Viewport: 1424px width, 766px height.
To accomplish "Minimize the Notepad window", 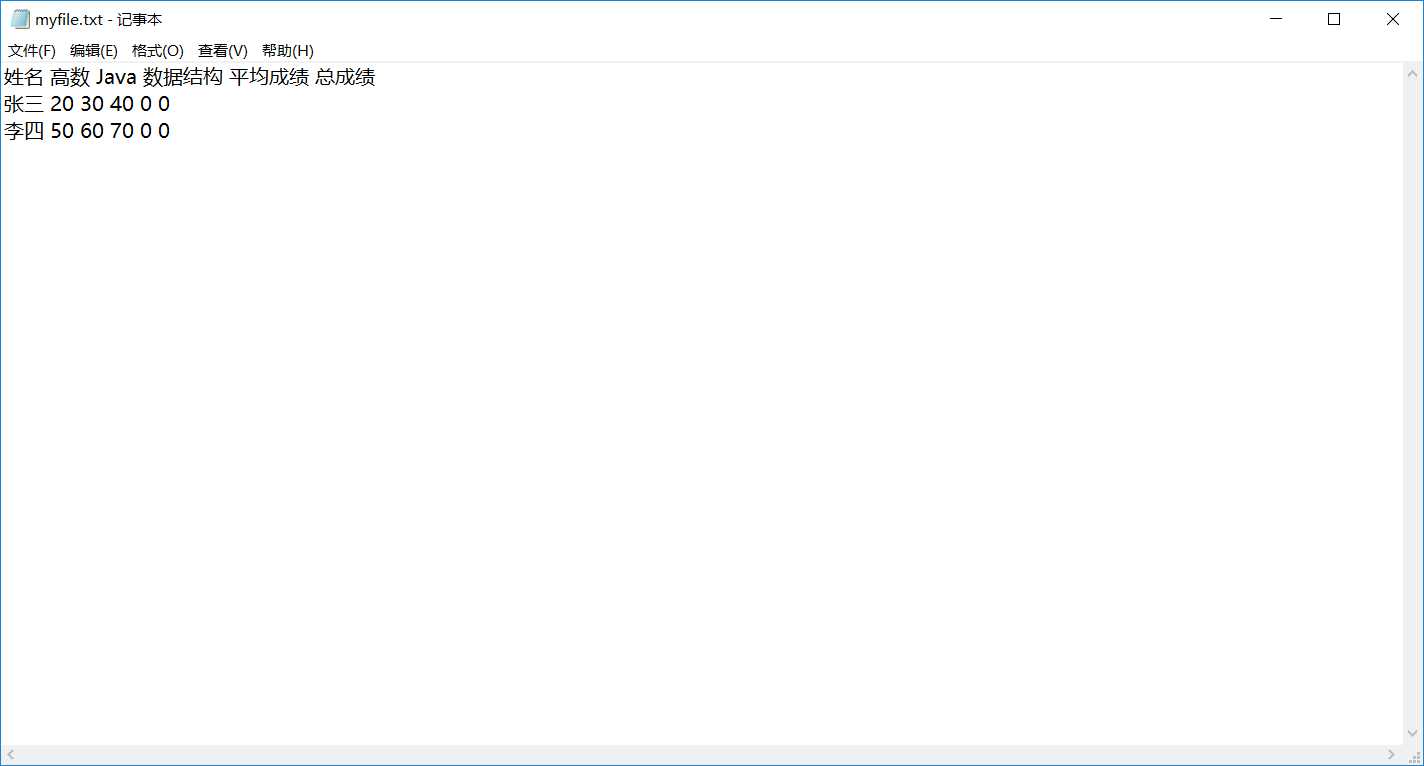I will [1275, 19].
